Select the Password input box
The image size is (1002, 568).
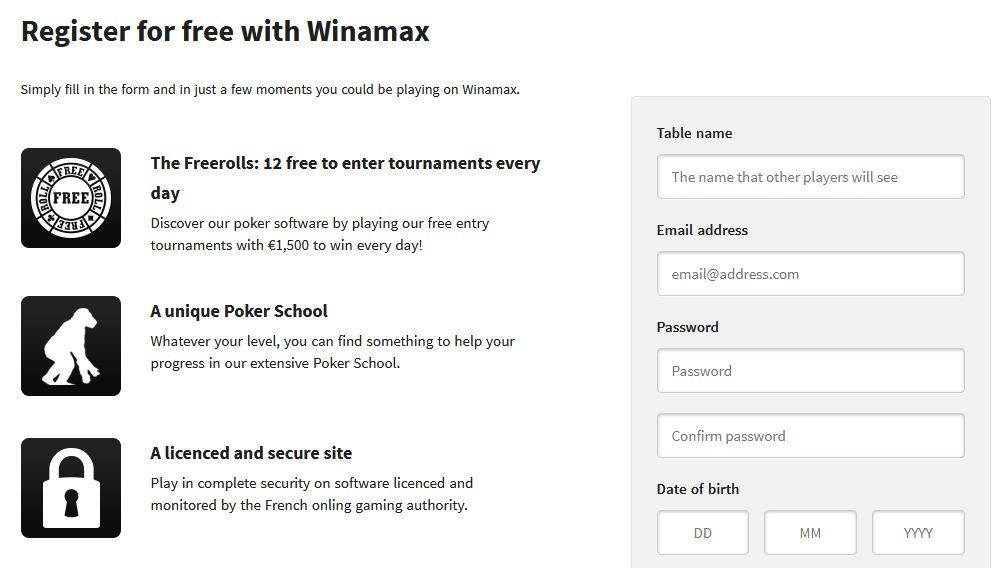(810, 371)
